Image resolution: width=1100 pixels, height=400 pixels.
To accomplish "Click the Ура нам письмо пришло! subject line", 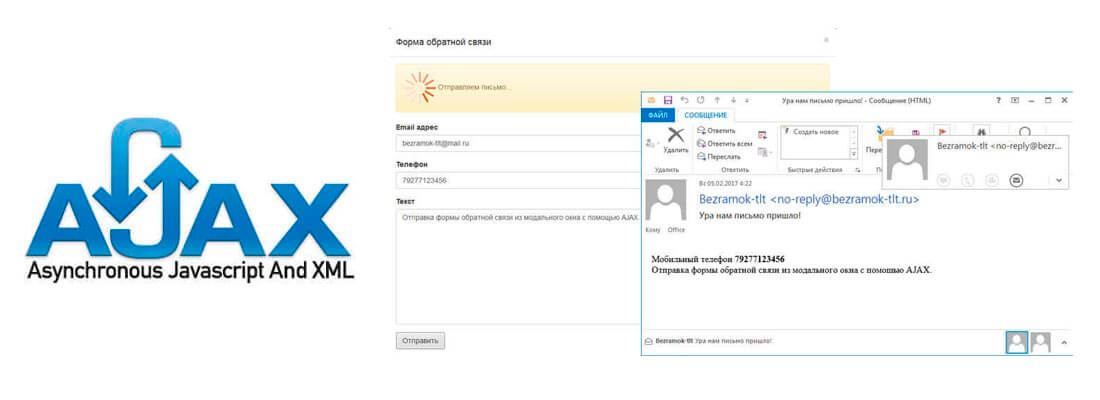I will 750,215.
